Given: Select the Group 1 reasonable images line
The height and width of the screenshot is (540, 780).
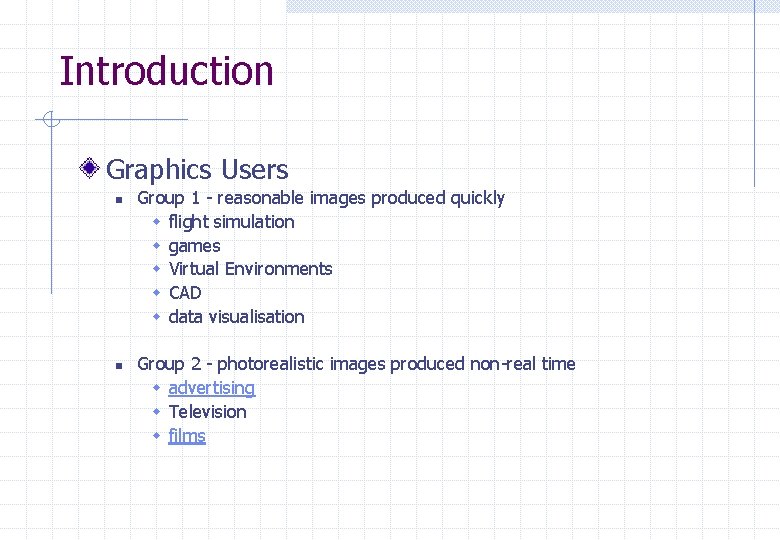Looking at the screenshot, I should point(321,198).
